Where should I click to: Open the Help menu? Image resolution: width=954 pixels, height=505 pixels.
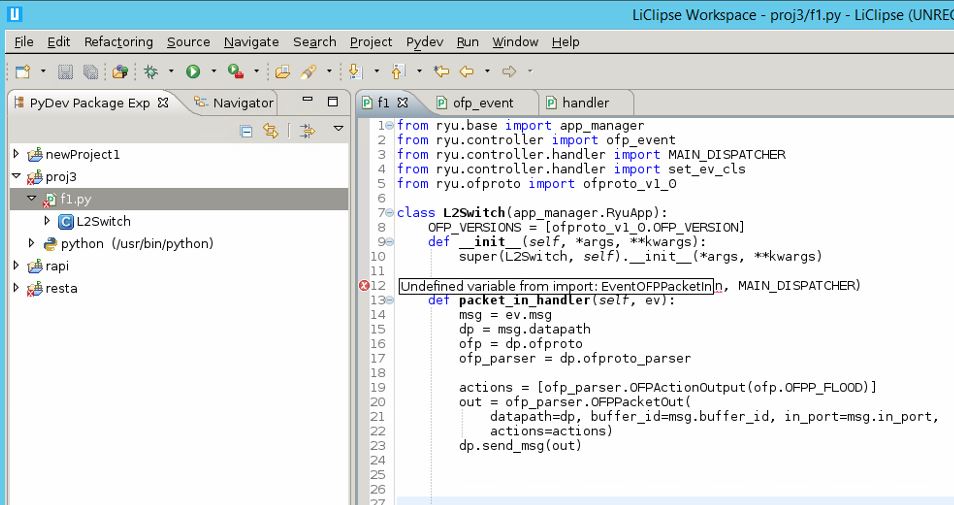[565, 42]
